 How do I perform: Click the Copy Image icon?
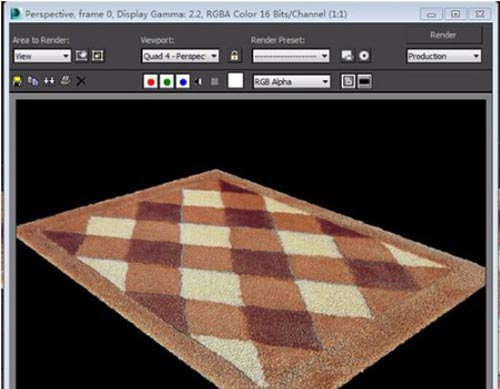(x=33, y=81)
